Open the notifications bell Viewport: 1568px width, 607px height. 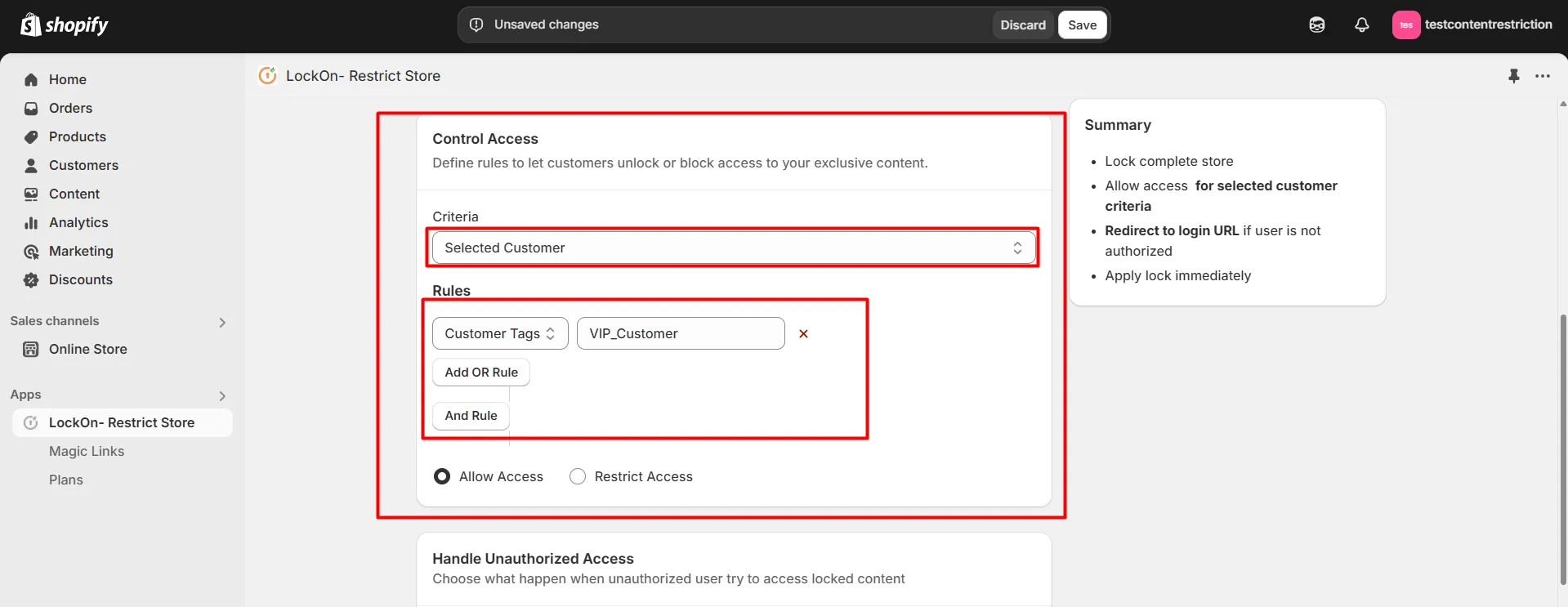pyautogui.click(x=1362, y=25)
